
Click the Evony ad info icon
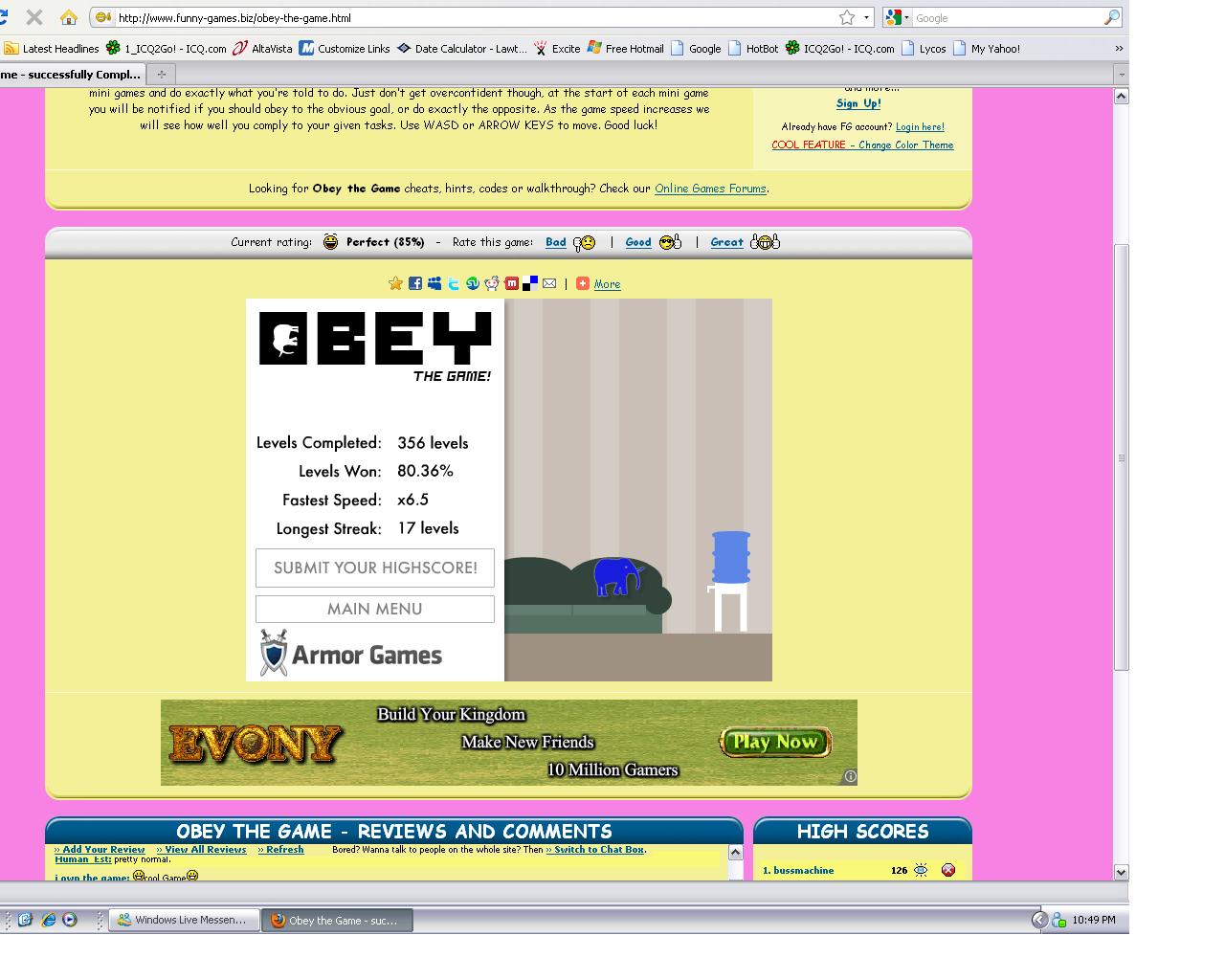[850, 776]
